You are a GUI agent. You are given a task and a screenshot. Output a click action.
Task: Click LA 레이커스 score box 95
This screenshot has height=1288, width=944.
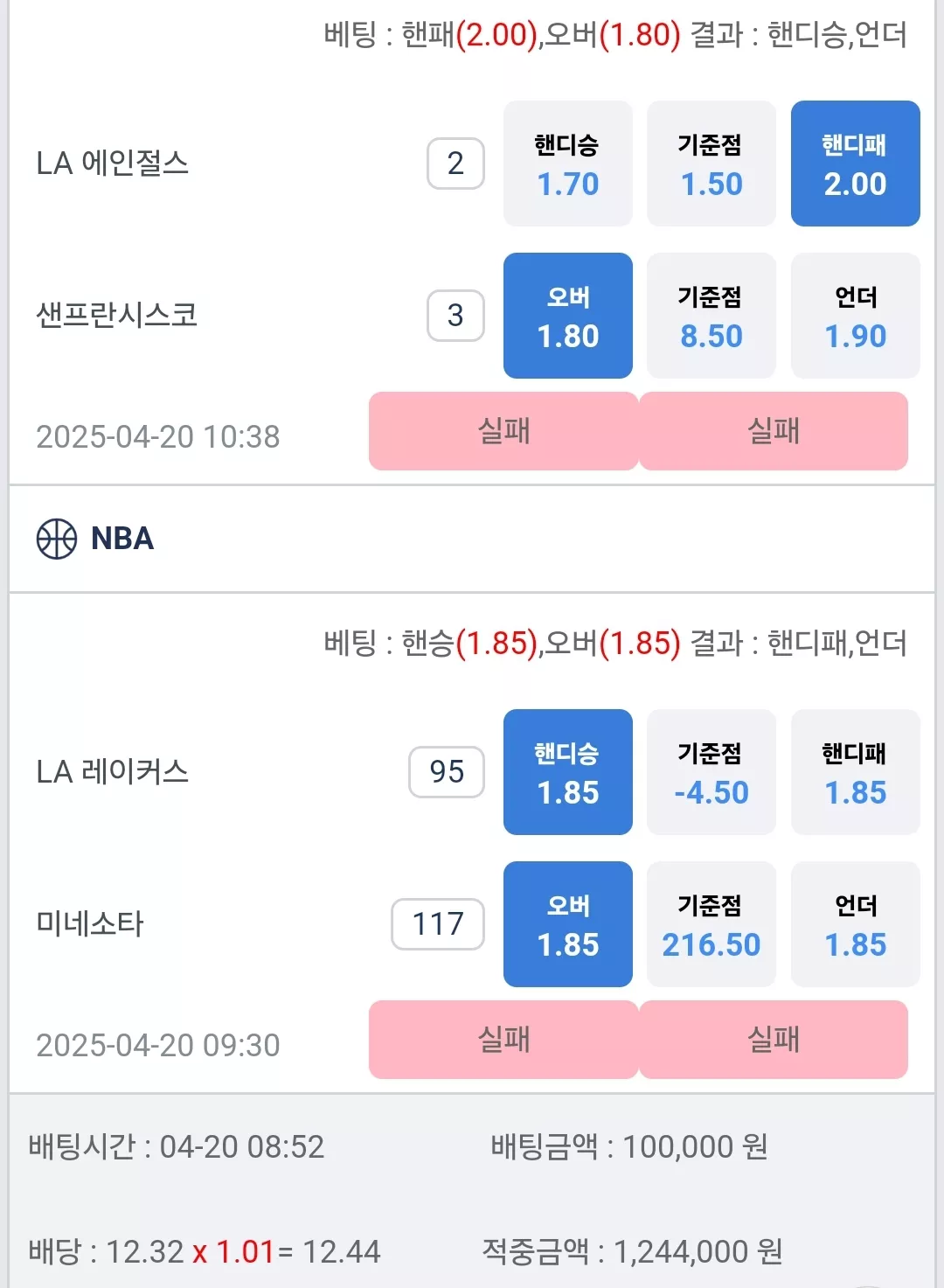coord(447,772)
